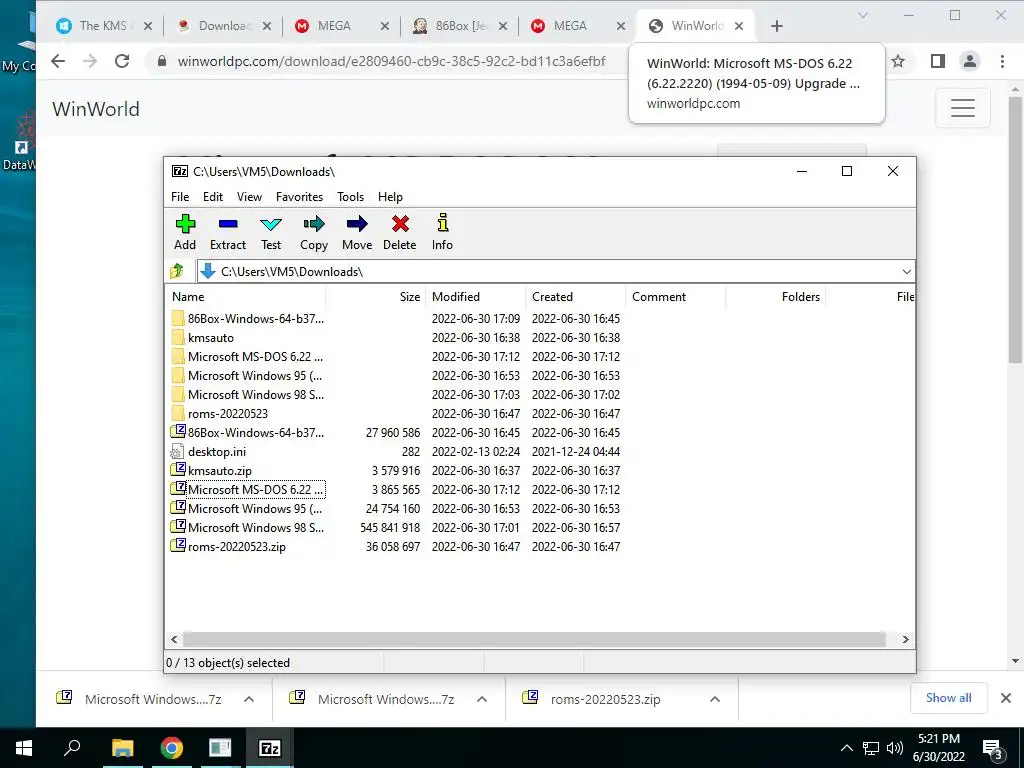Click the WinWorld site title link
Viewport: 1024px width, 768px height.
click(96, 108)
